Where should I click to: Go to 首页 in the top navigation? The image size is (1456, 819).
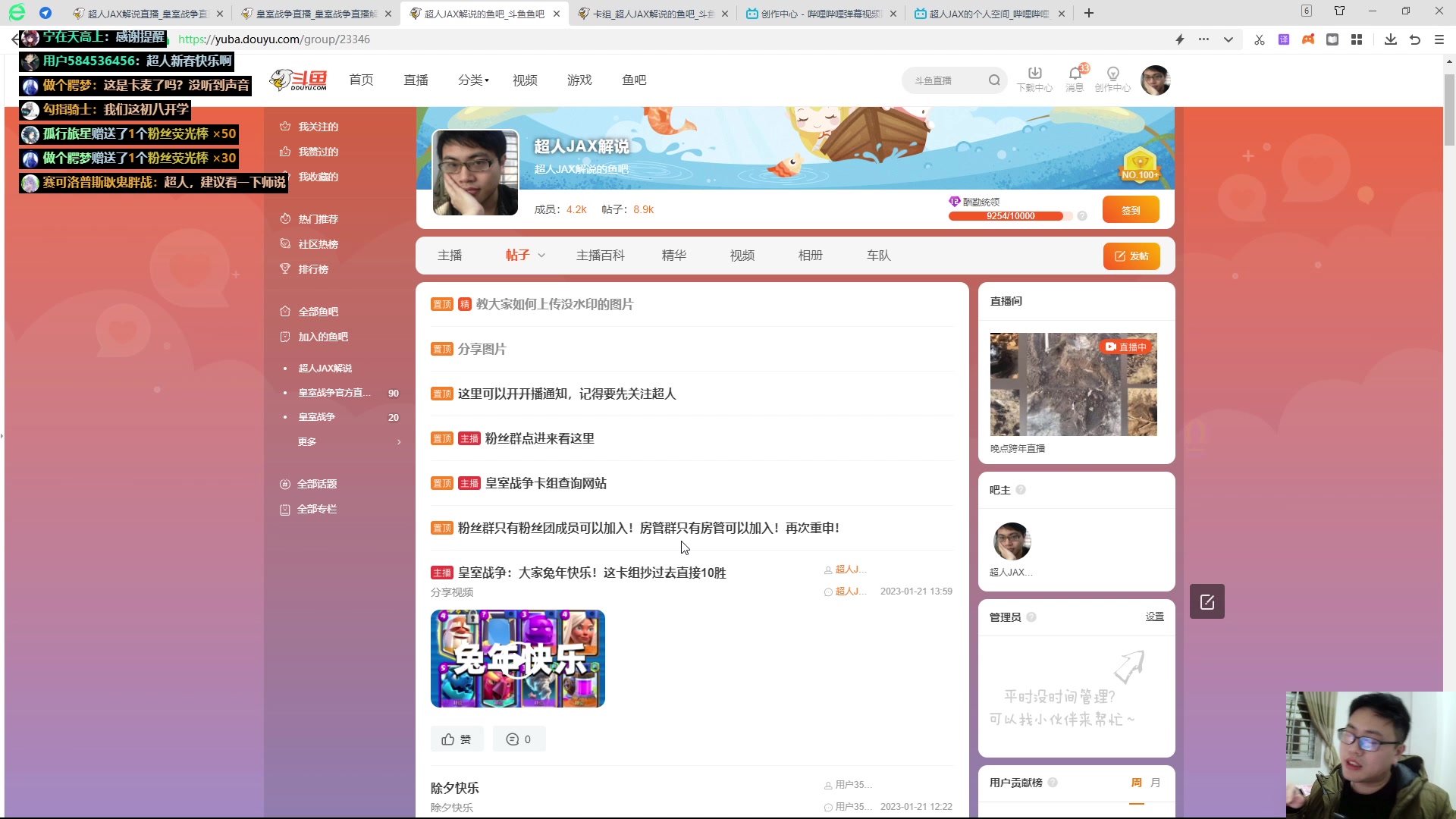(x=361, y=80)
